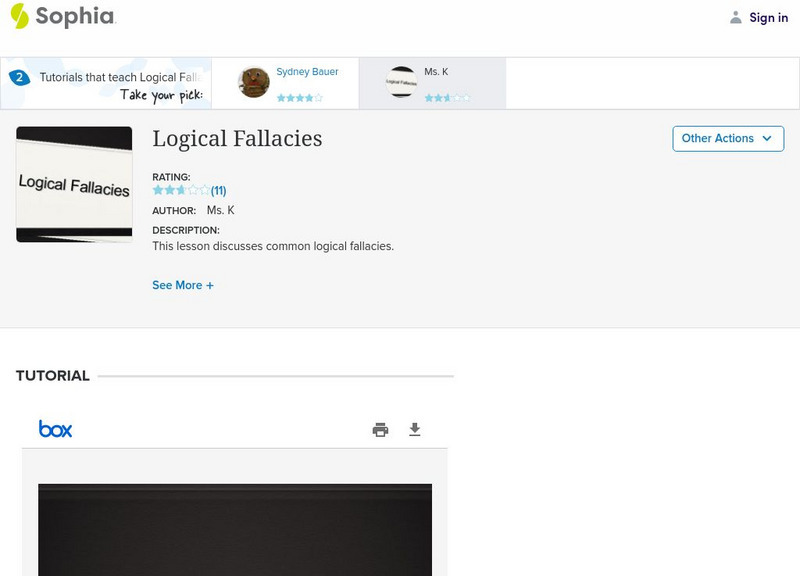Screen dimensions: 800x576
Task: Rate the tutorial five stars
Action: pos(201,188)
